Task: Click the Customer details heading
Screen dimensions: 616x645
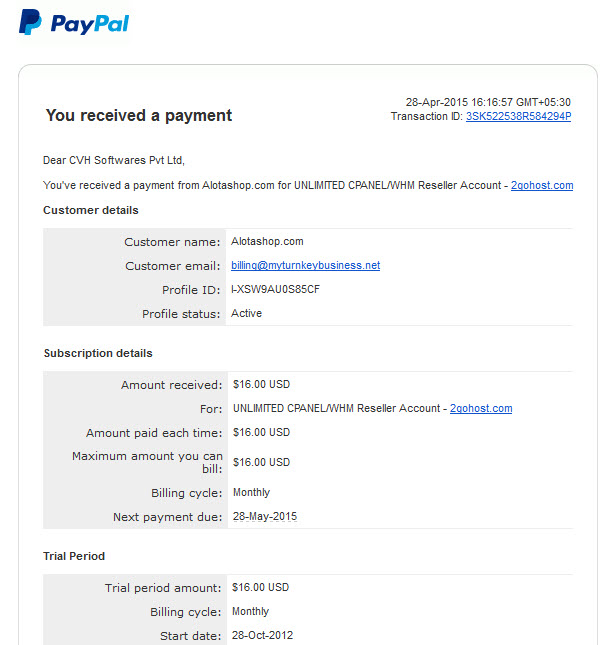Action: (91, 210)
